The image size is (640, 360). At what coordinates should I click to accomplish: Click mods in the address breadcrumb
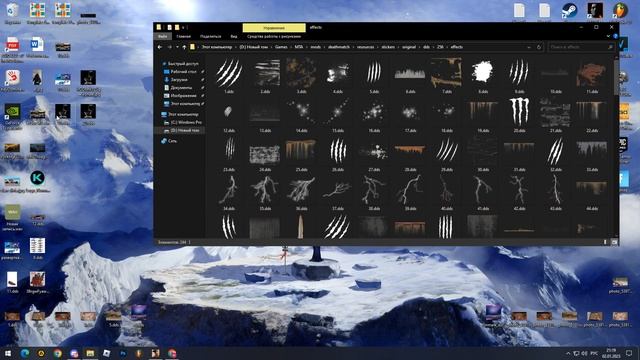[x=316, y=47]
